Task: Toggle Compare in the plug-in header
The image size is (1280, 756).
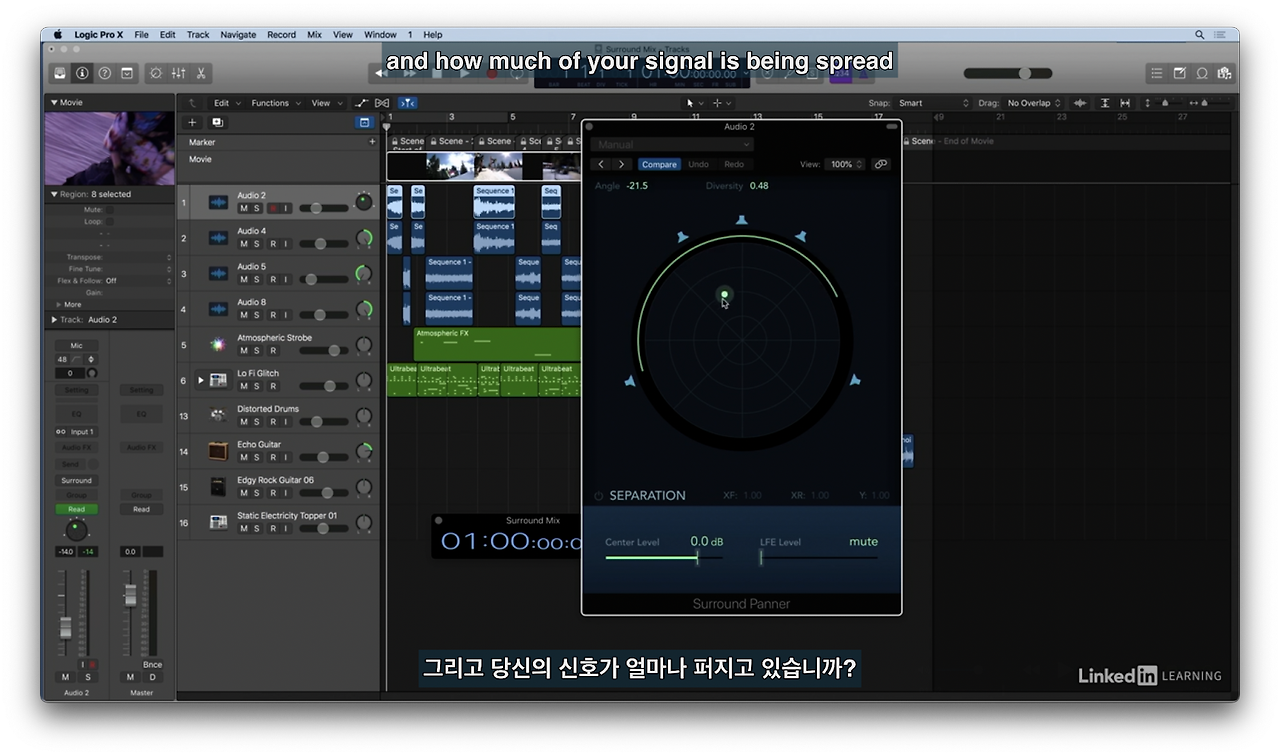Action: tap(659, 164)
